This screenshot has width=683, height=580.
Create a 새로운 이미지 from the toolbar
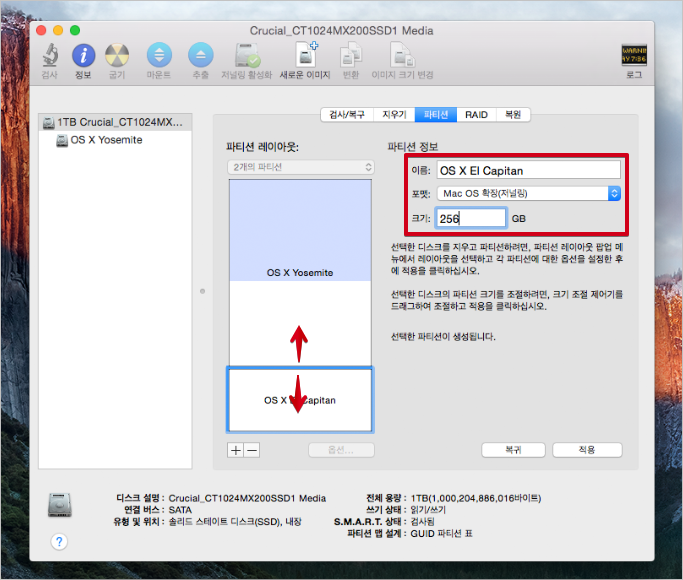click(x=305, y=54)
